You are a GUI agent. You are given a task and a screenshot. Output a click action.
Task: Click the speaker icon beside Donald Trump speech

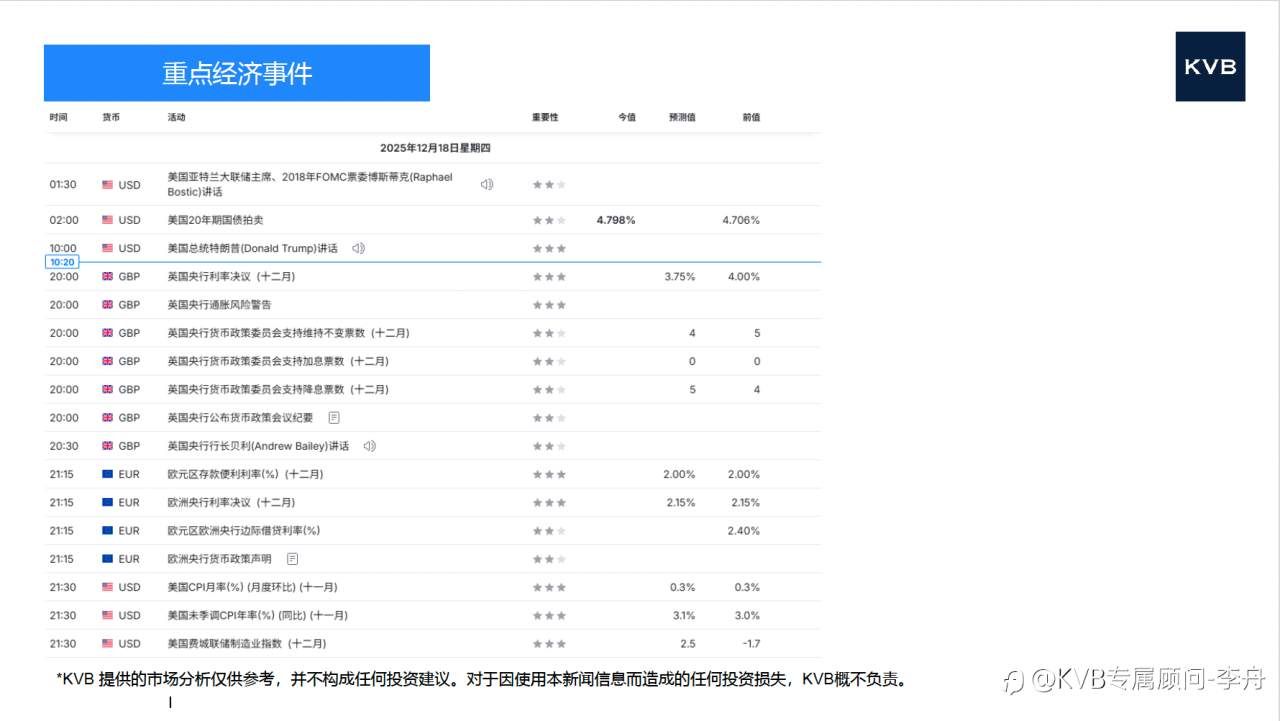358,248
